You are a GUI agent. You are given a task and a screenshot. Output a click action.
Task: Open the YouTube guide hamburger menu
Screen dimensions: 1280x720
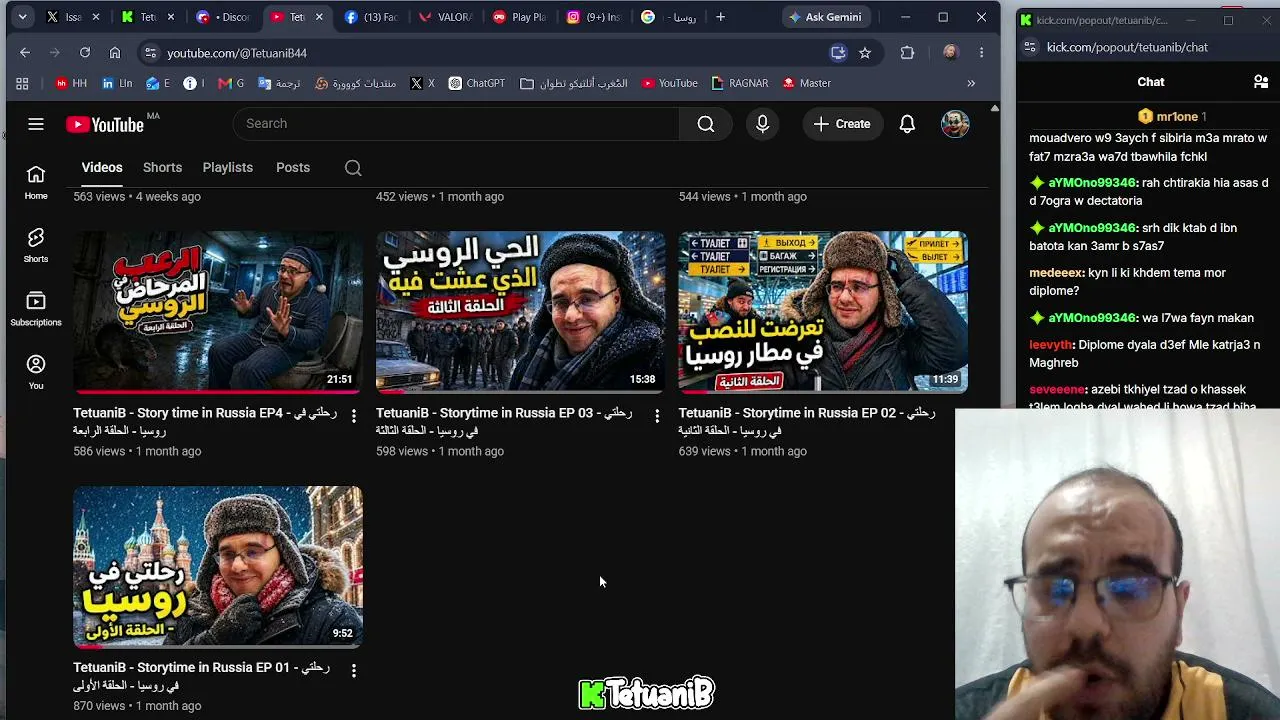[x=36, y=124]
